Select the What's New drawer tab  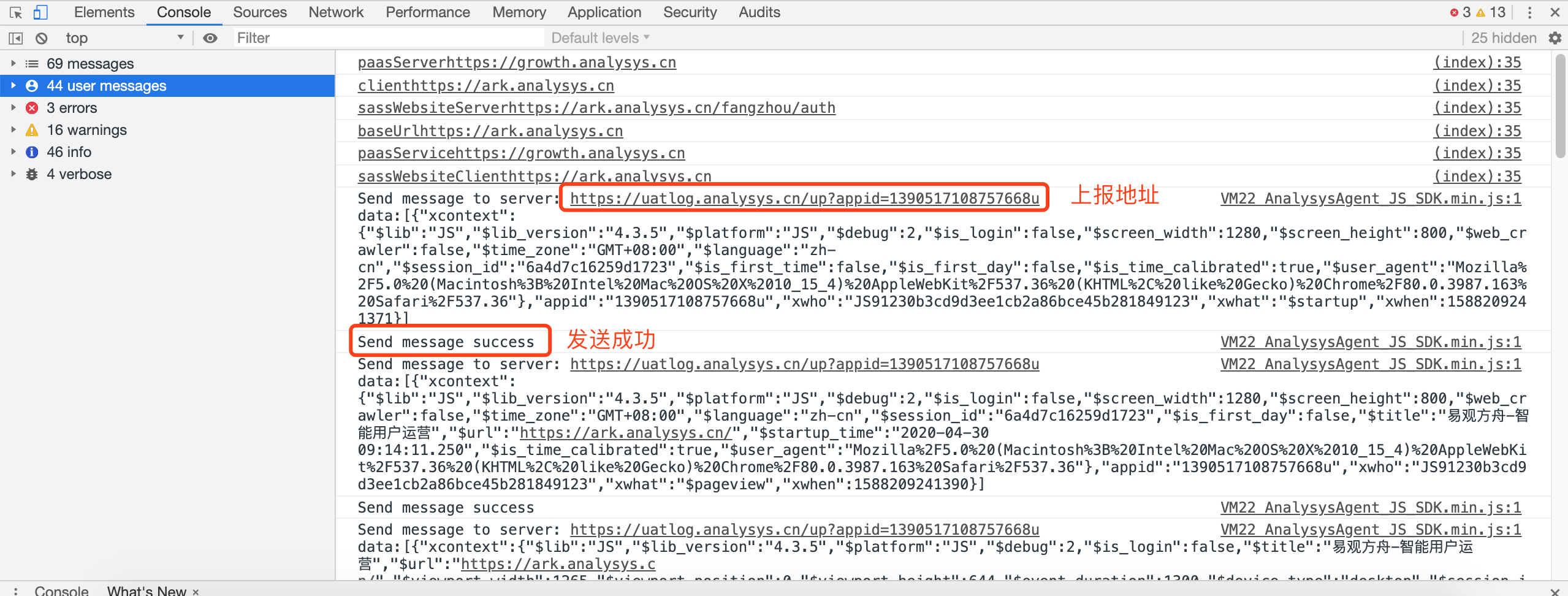click(x=147, y=590)
